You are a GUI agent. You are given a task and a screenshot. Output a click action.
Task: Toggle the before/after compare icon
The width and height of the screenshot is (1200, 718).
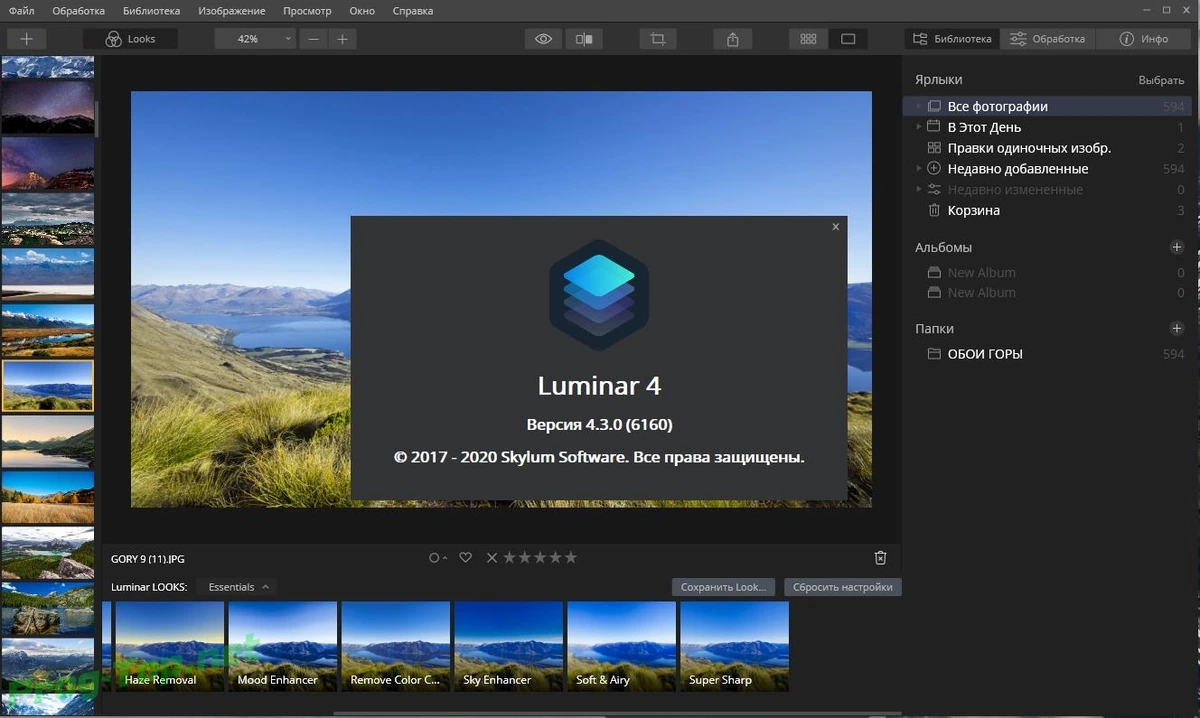[583, 39]
